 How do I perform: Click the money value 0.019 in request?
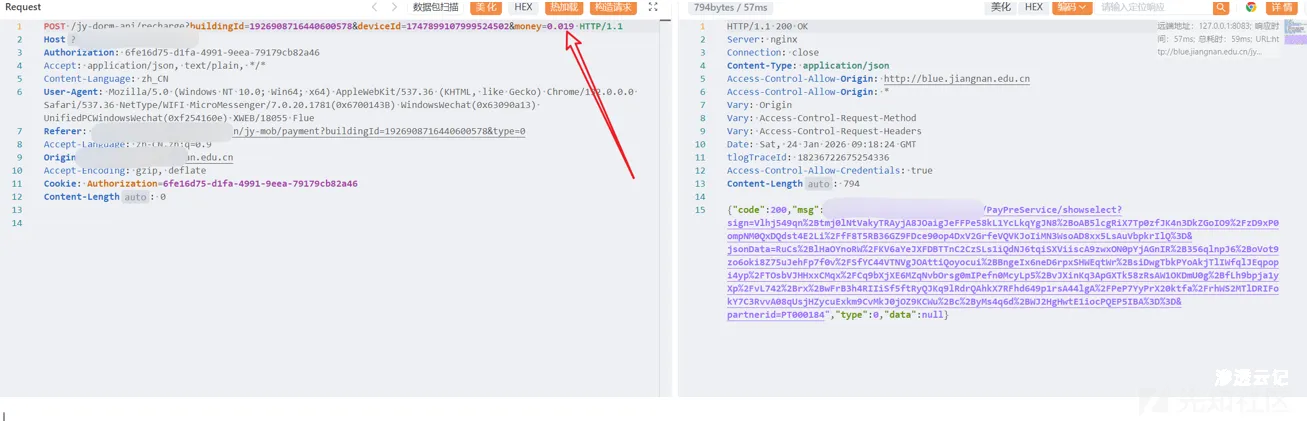(560, 26)
